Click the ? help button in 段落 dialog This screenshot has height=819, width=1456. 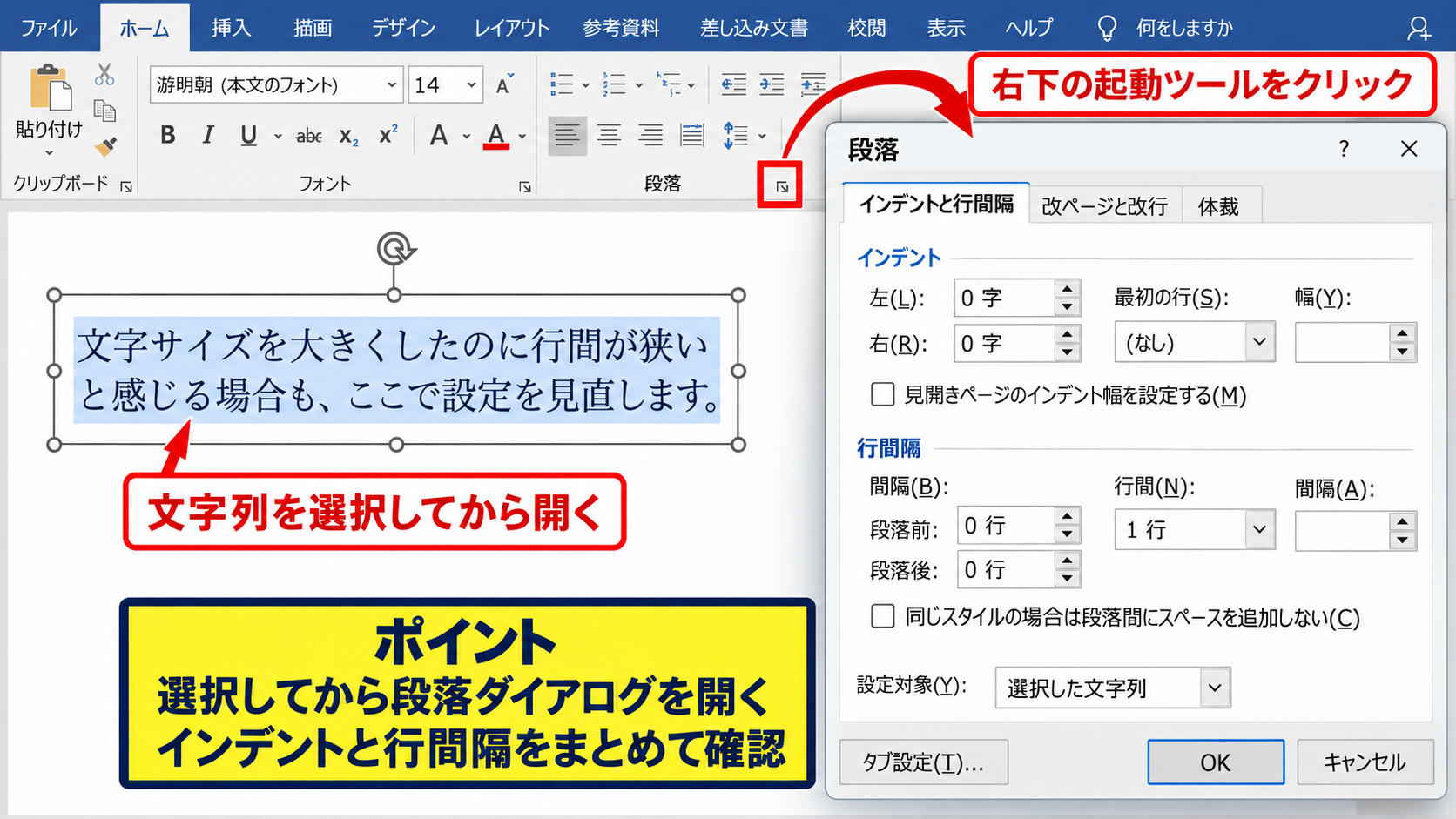[x=1344, y=149]
